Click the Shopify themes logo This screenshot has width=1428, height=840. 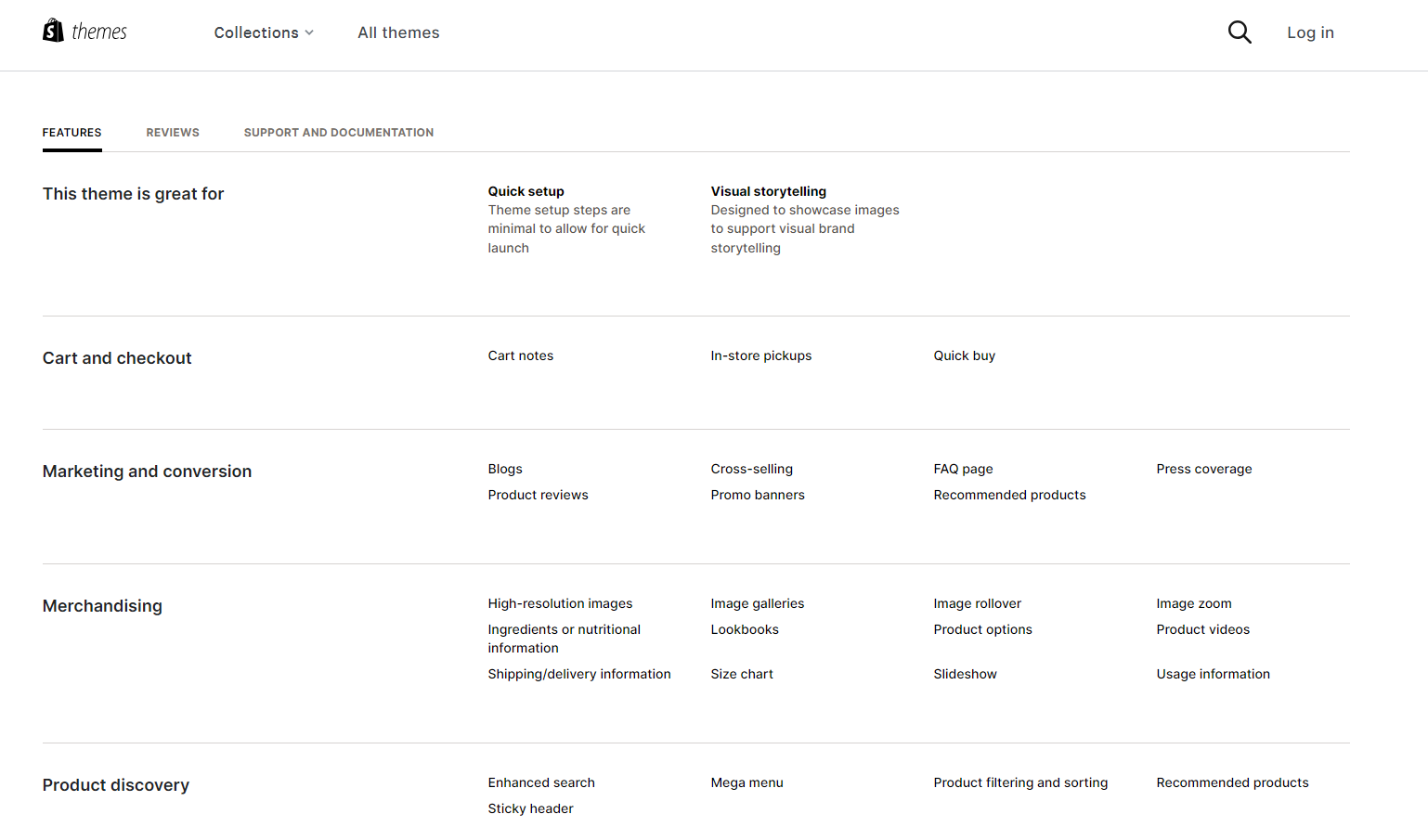[84, 32]
